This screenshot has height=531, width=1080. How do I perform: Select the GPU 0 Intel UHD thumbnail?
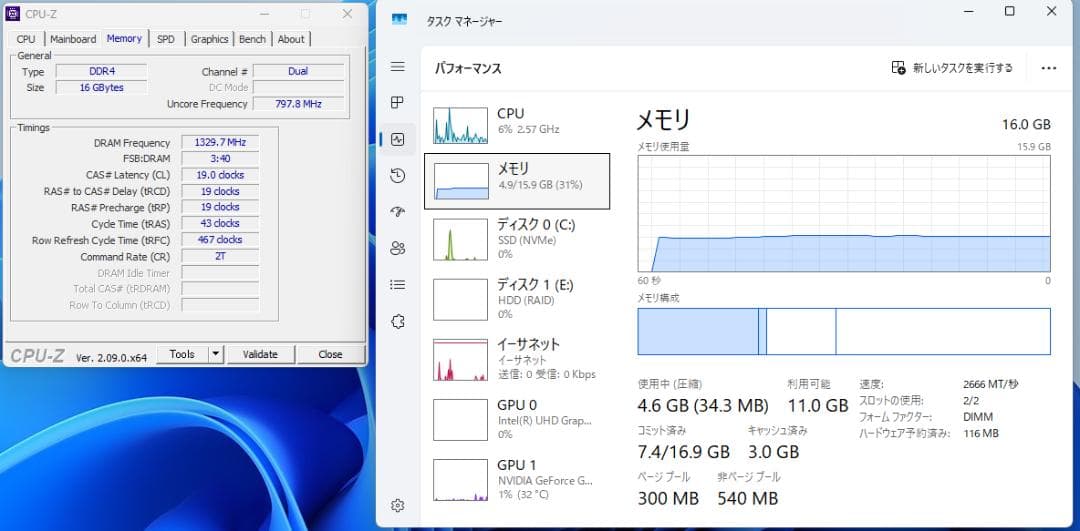point(460,421)
